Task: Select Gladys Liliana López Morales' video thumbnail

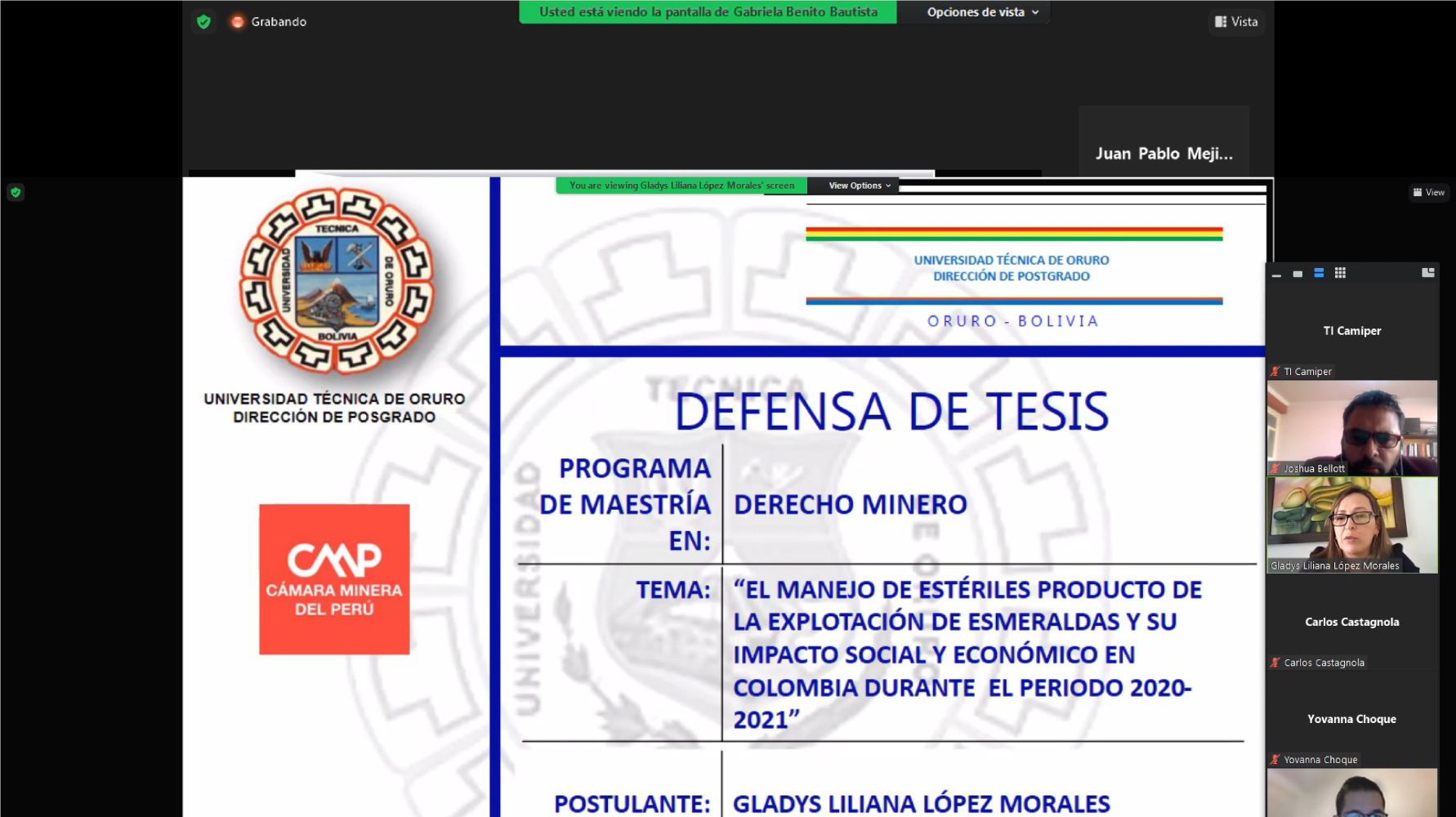Action: (1351, 526)
